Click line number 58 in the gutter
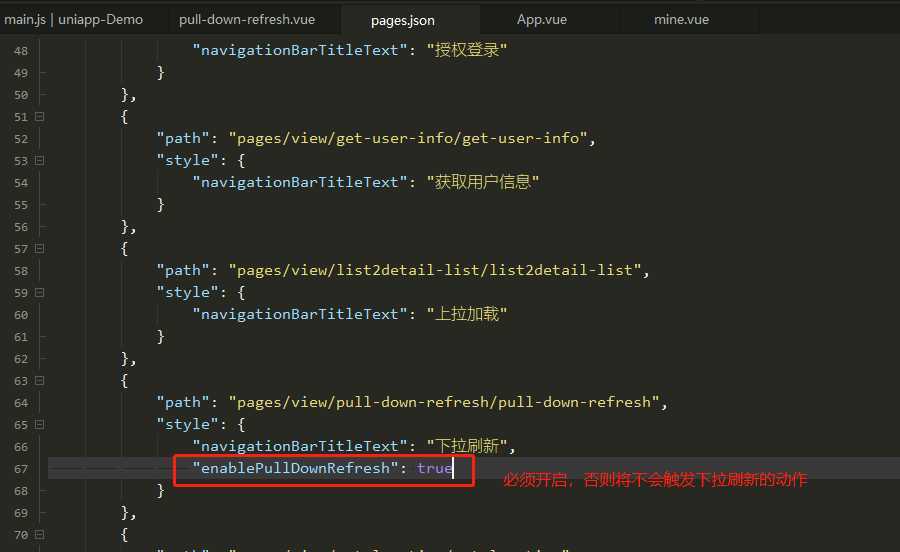This screenshot has height=552, width=900. click(x=21, y=271)
